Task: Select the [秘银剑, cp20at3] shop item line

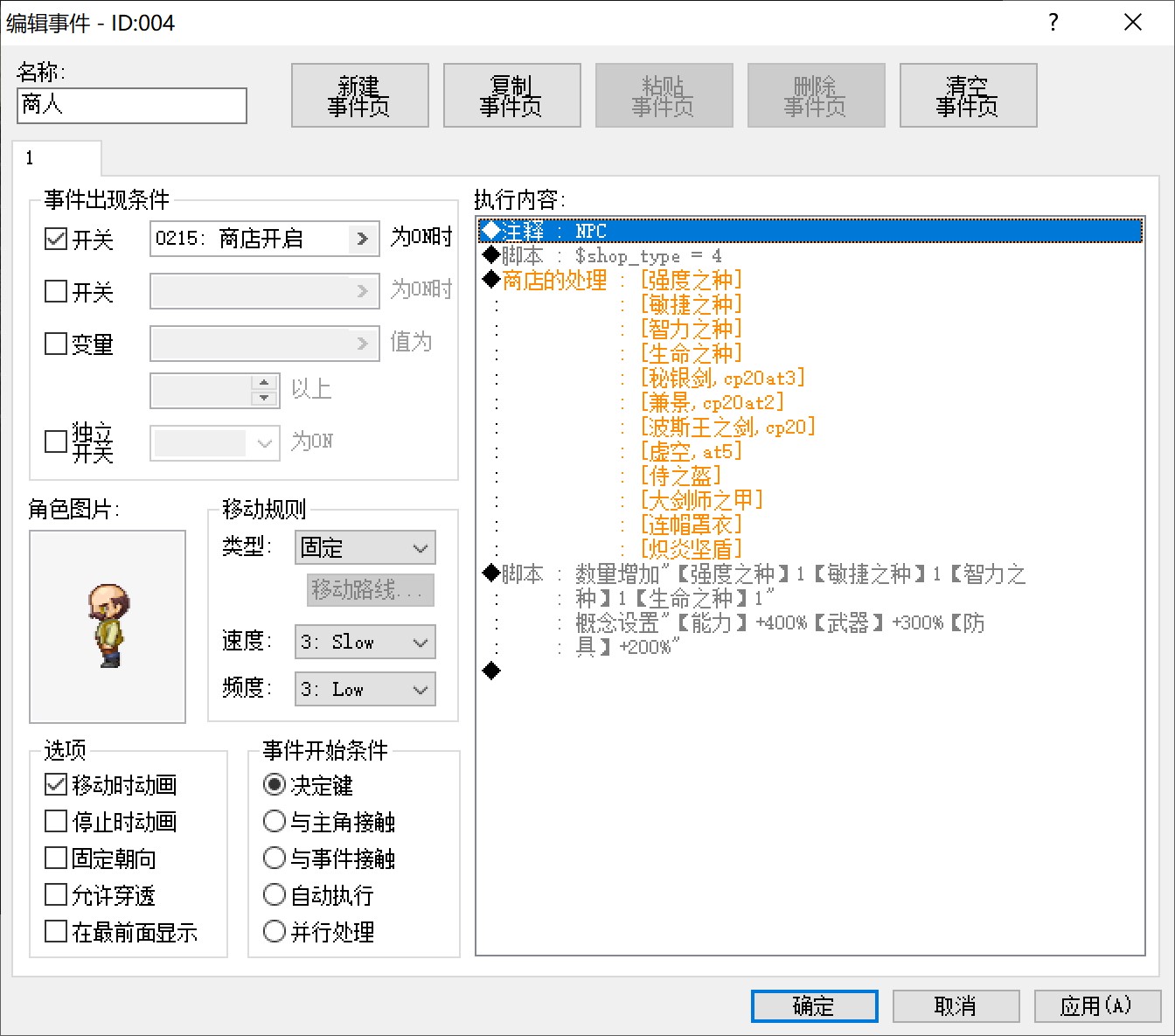Action: pyautogui.click(x=810, y=378)
